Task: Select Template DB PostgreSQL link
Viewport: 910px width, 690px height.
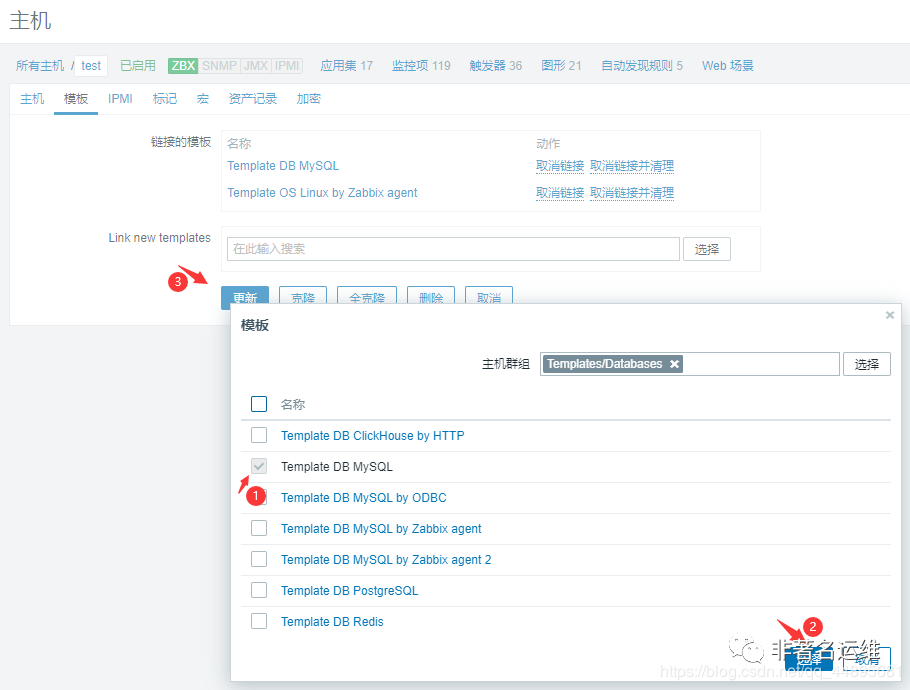Action: [x=349, y=591]
